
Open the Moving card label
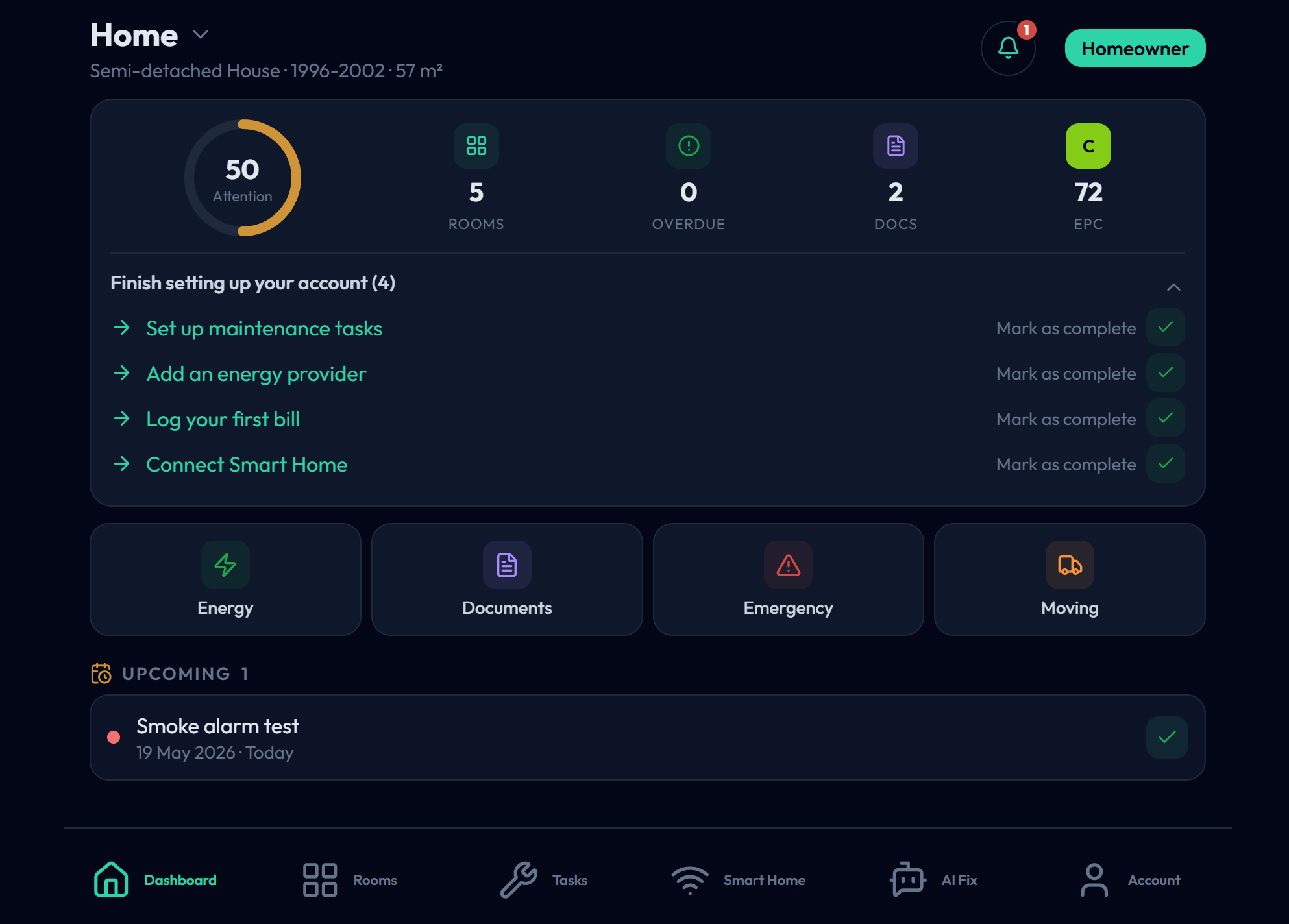click(x=1070, y=608)
